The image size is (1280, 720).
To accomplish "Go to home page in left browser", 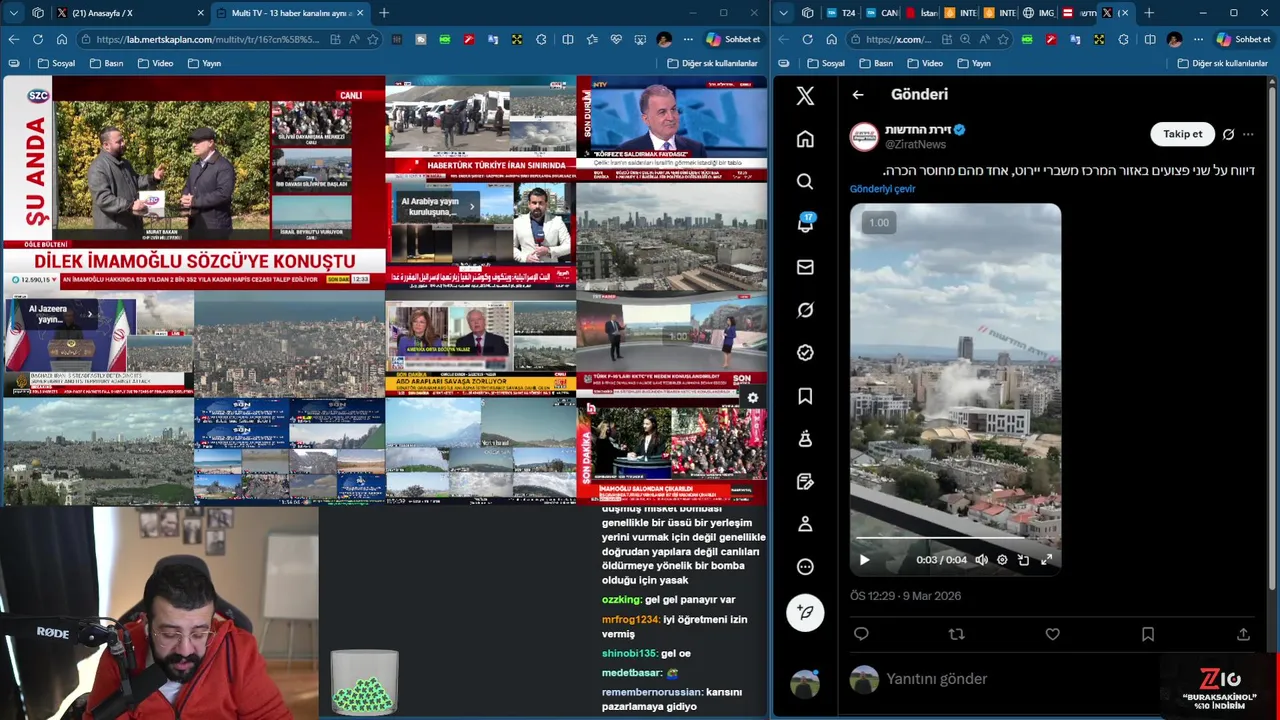I will (62, 39).
